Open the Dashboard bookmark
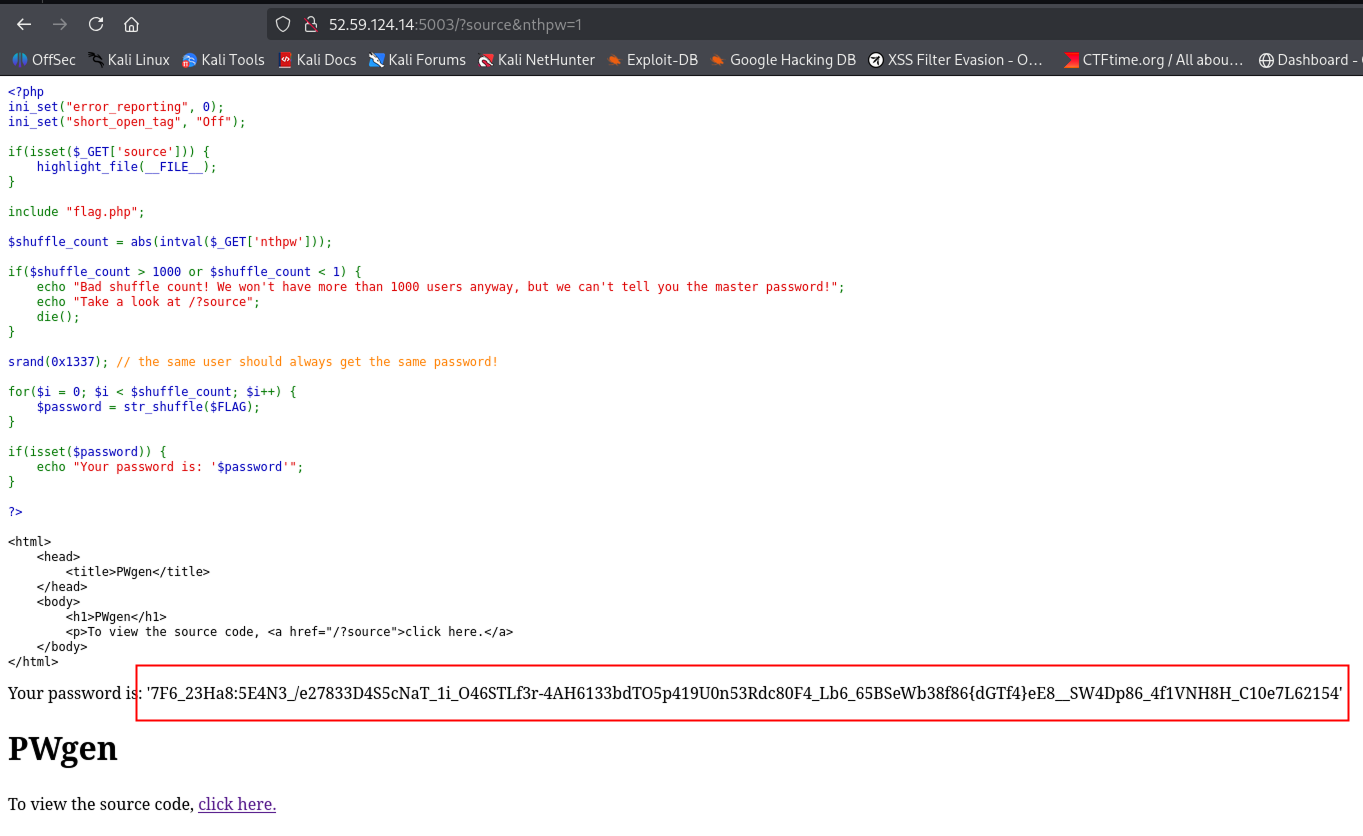The height and width of the screenshot is (836, 1363). pos(1310,60)
